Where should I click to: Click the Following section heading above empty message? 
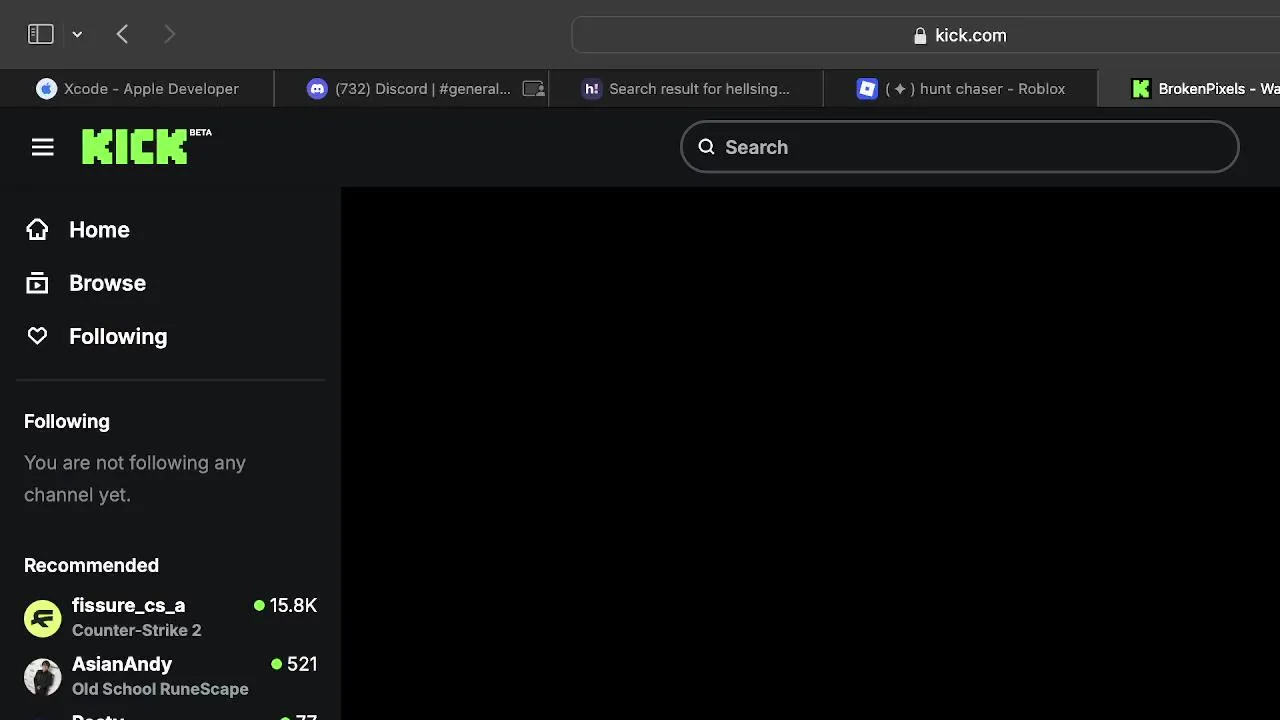67,421
